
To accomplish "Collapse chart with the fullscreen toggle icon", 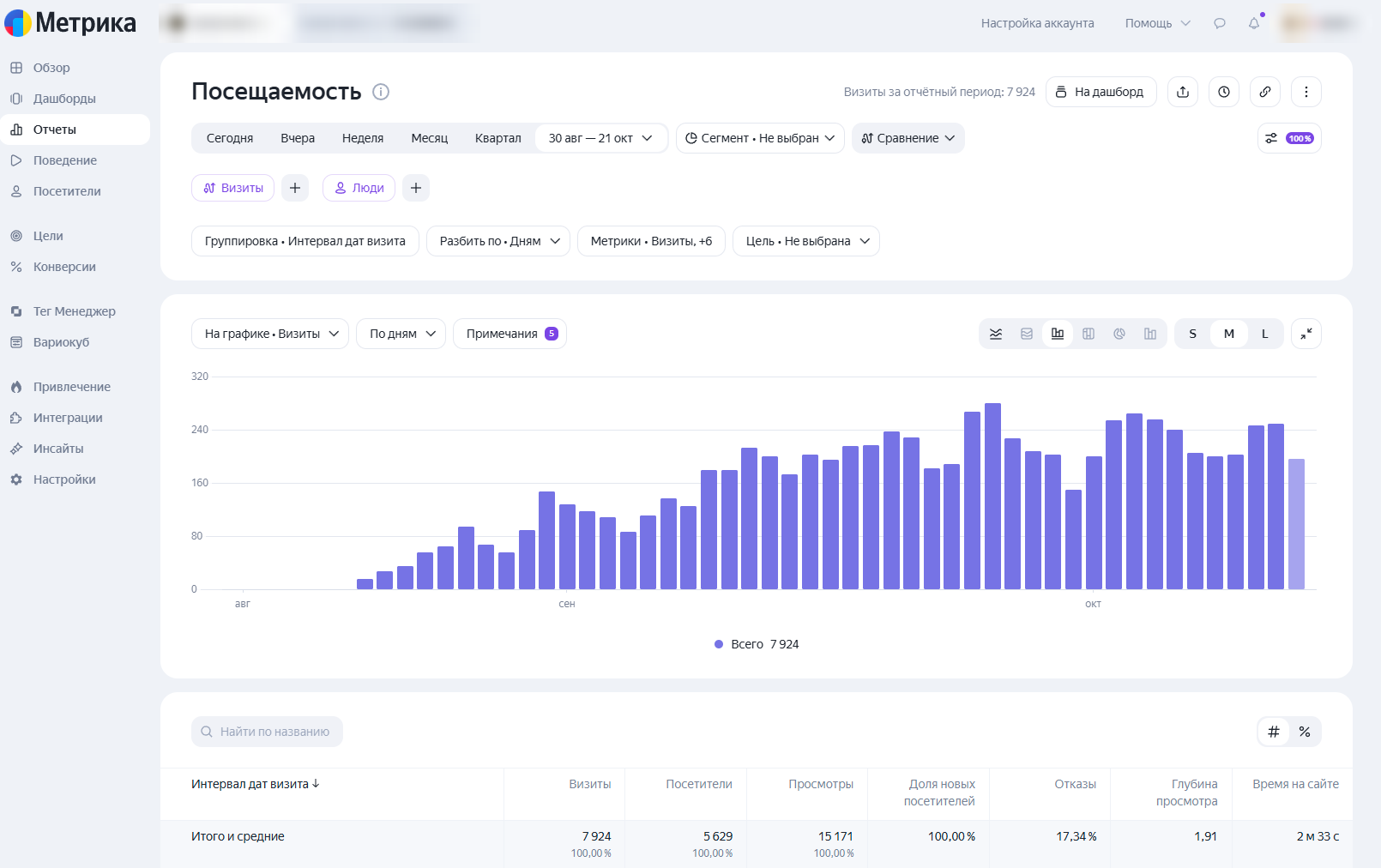I will point(1306,334).
